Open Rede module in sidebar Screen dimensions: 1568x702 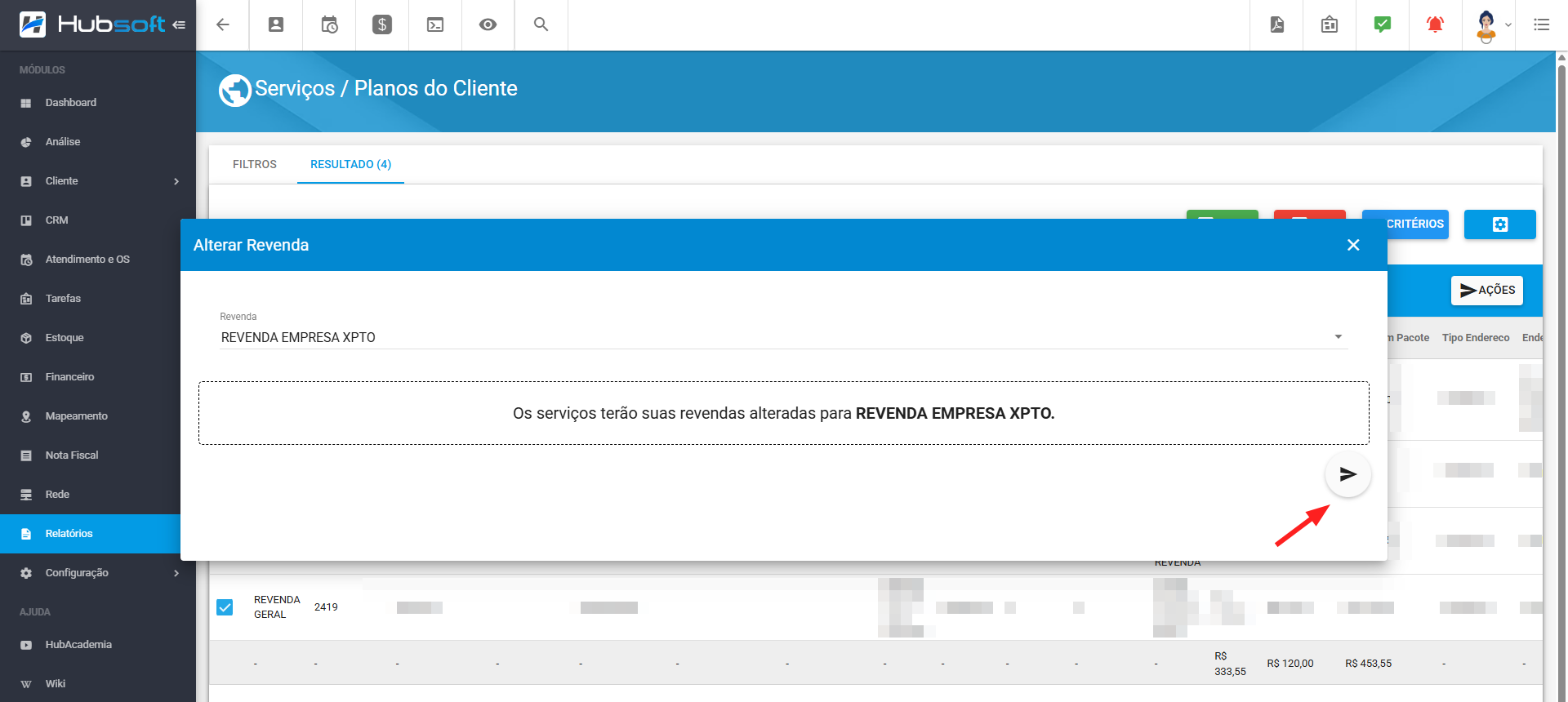tap(90, 495)
